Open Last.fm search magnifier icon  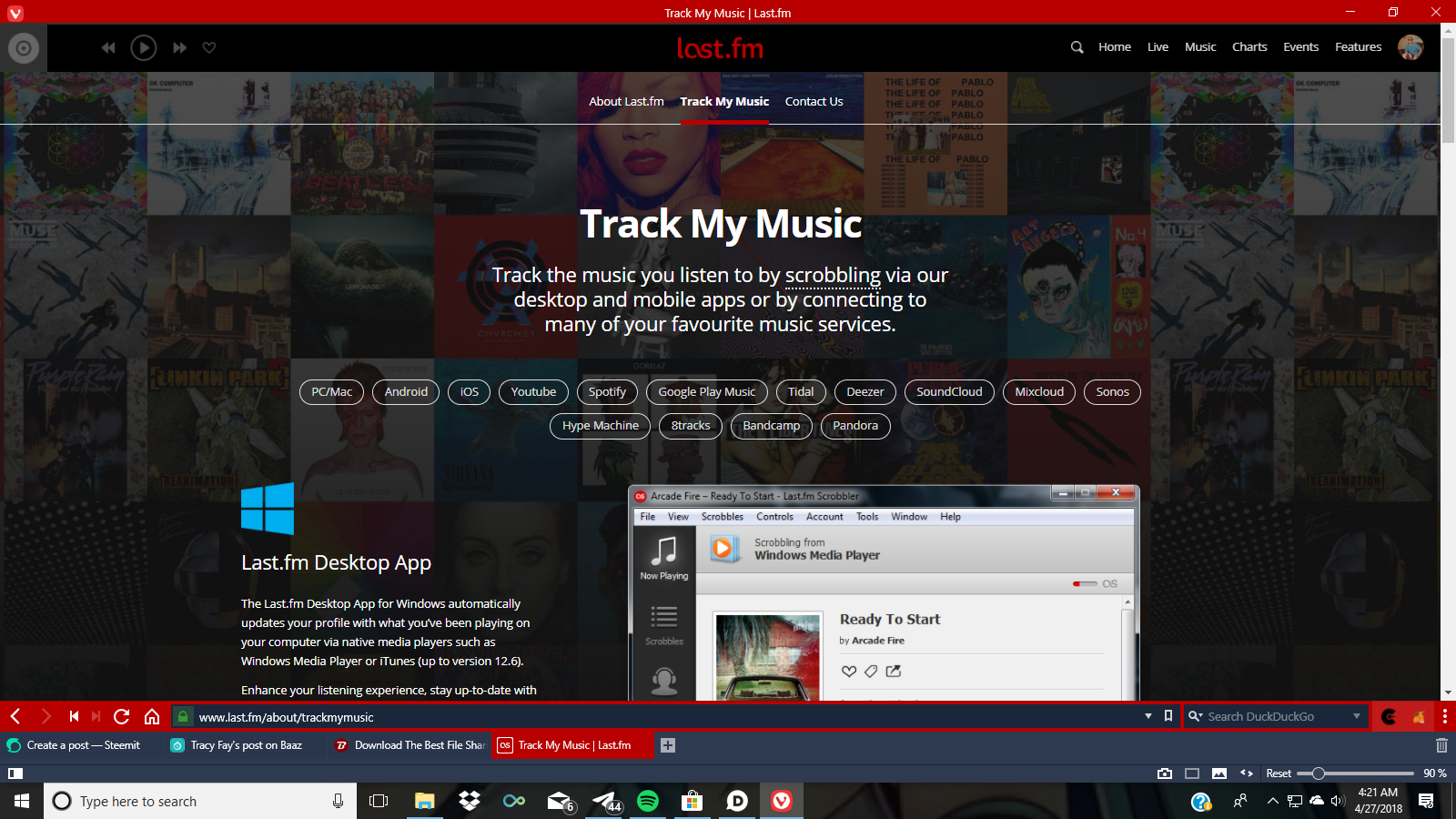(x=1077, y=47)
